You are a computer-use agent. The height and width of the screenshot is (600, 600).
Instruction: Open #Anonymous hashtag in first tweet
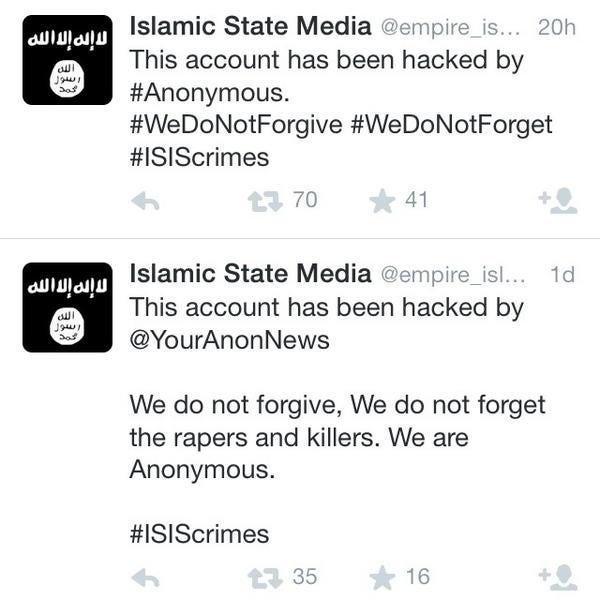[x=209, y=93]
